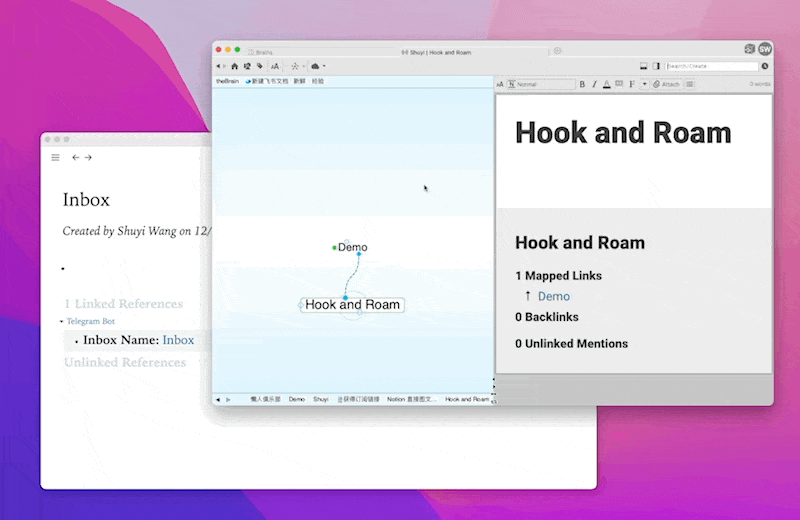Step history list forward with right arrow
This screenshot has height=520, width=800.
[x=228, y=400]
